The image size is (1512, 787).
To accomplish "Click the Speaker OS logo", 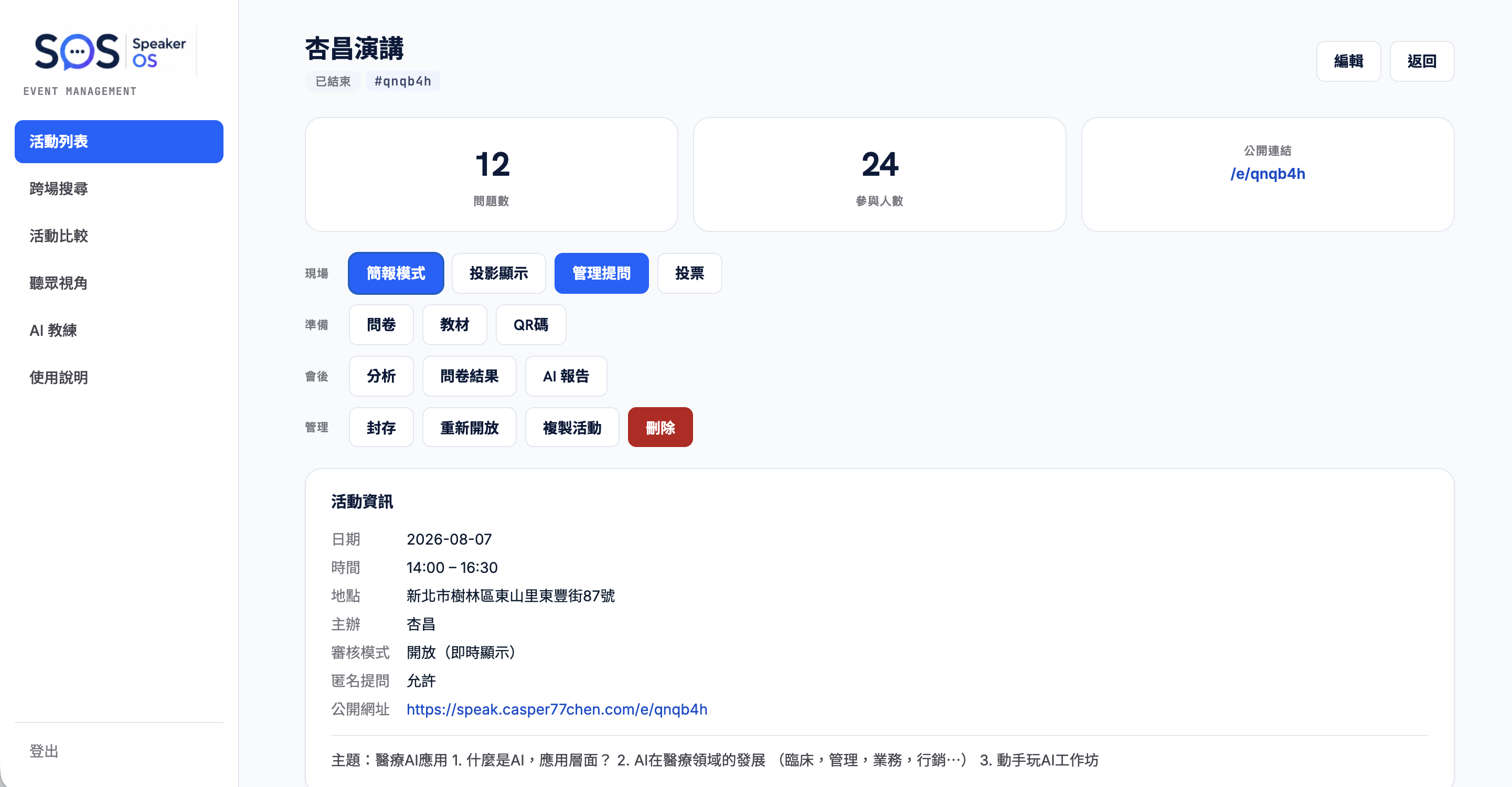I will point(110,51).
